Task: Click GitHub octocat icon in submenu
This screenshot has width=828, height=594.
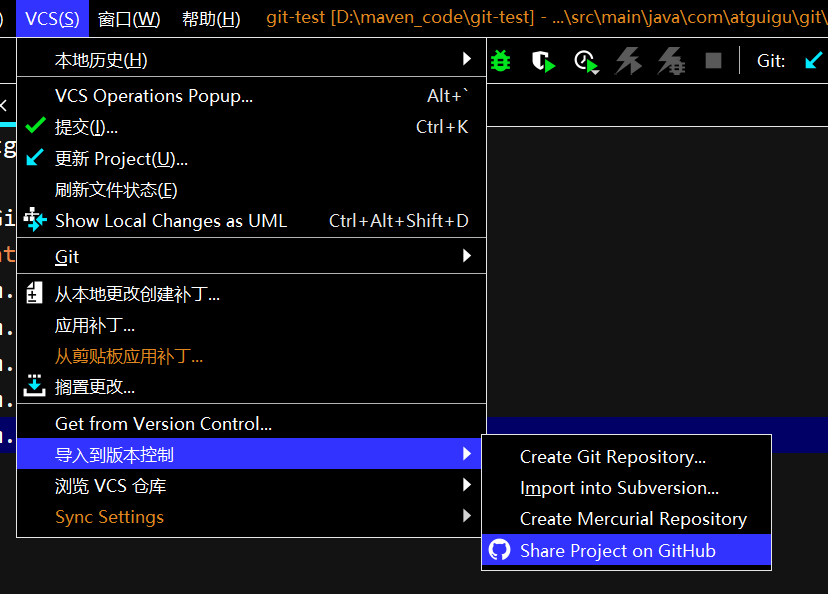Action: 499,550
